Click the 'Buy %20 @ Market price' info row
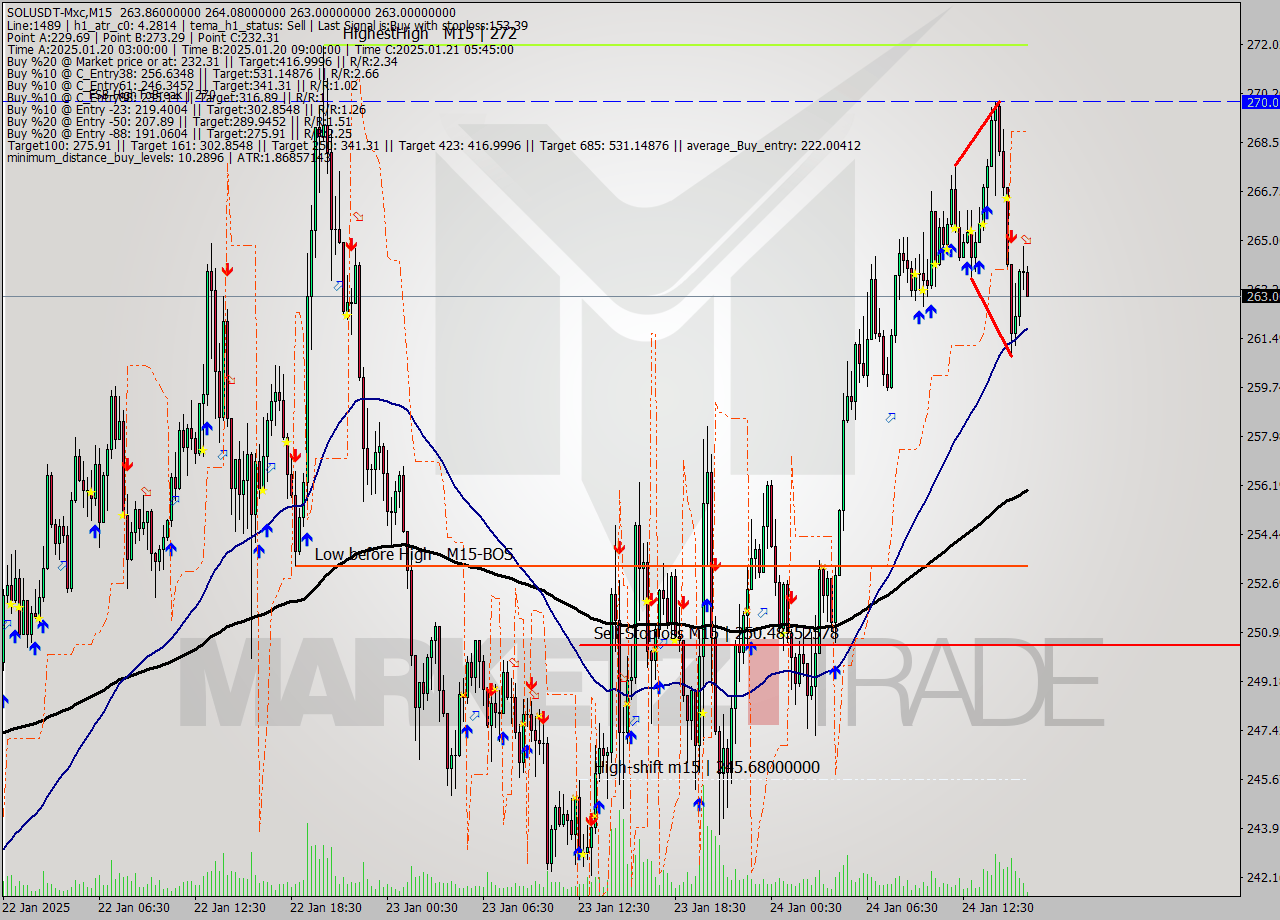The image size is (1280, 920). coord(202,61)
